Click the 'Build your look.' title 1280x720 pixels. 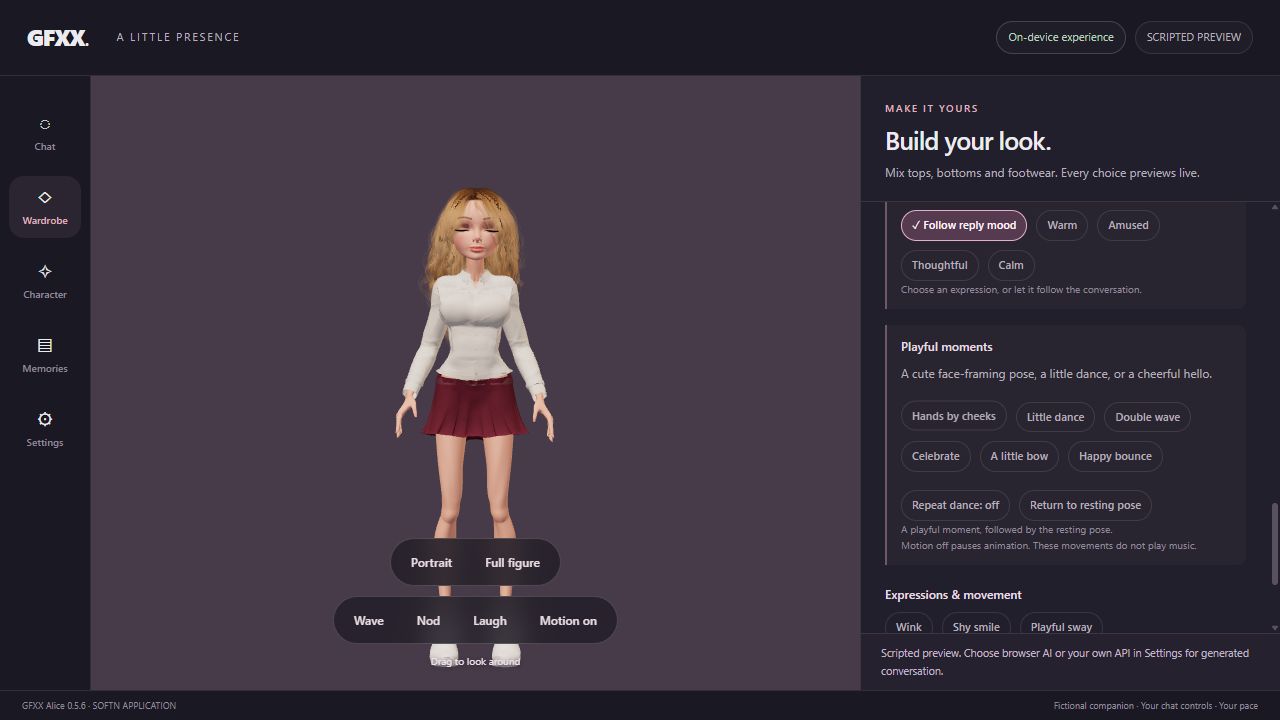click(968, 141)
